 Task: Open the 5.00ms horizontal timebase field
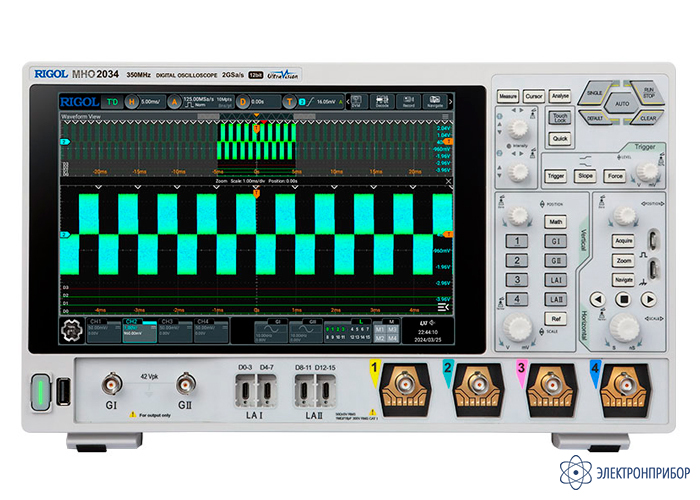[x=151, y=102]
